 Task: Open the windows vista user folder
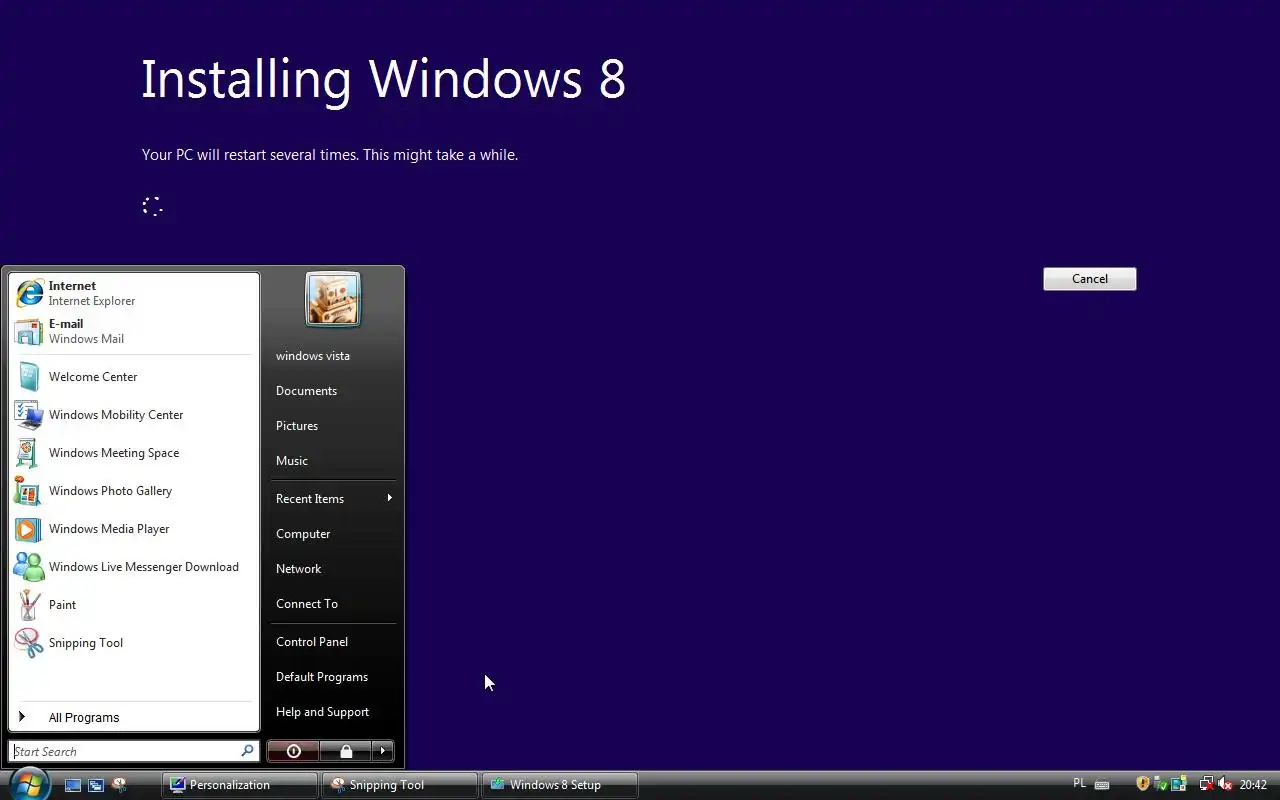tap(333, 355)
